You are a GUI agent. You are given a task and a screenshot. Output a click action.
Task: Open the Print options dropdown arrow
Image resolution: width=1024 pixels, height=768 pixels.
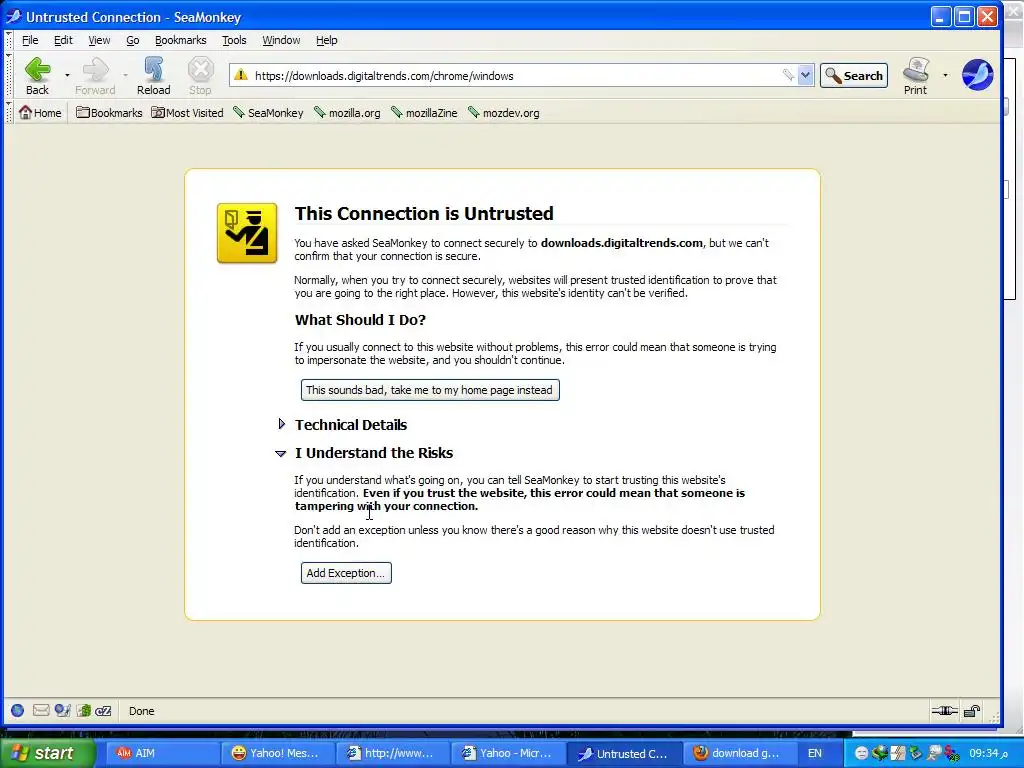pyautogui.click(x=944, y=76)
